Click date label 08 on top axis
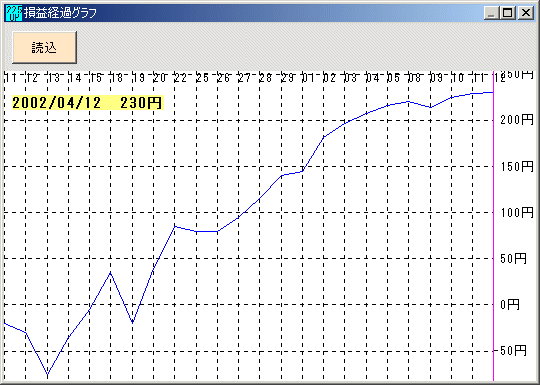 [x=415, y=79]
